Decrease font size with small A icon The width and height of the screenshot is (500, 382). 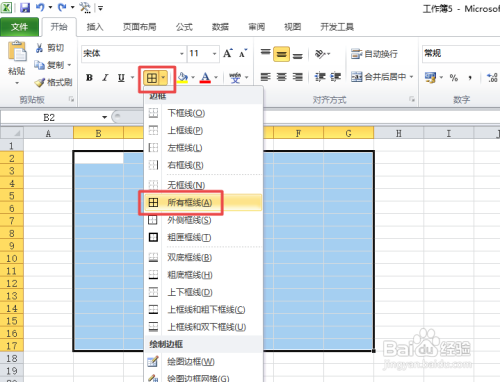point(243,53)
